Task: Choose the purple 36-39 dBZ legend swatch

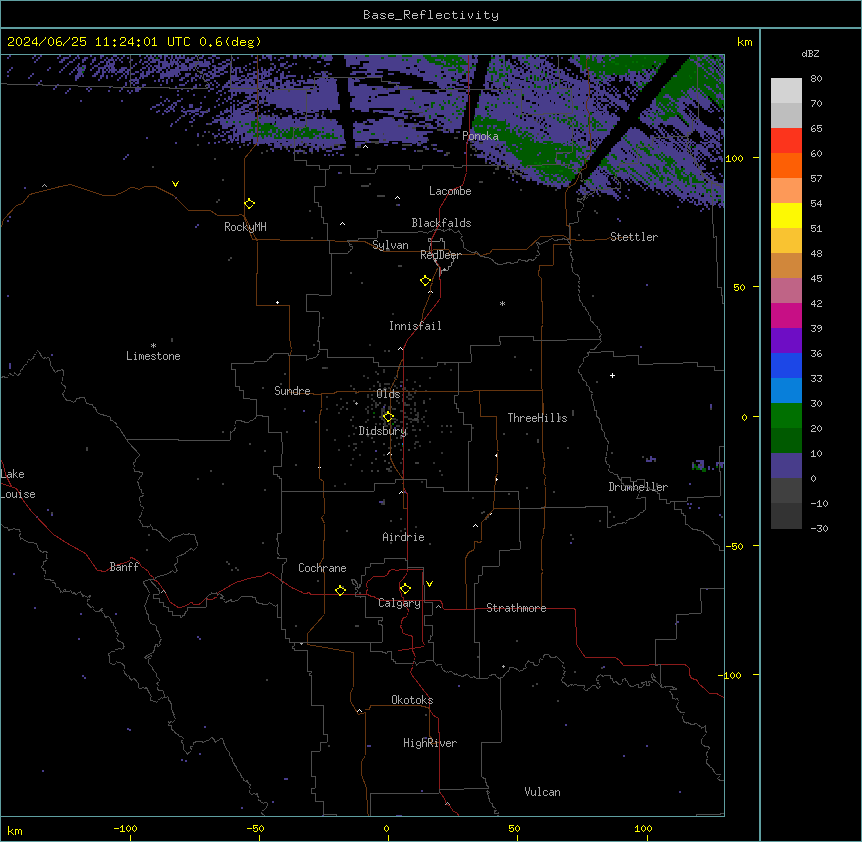Action: [786, 341]
